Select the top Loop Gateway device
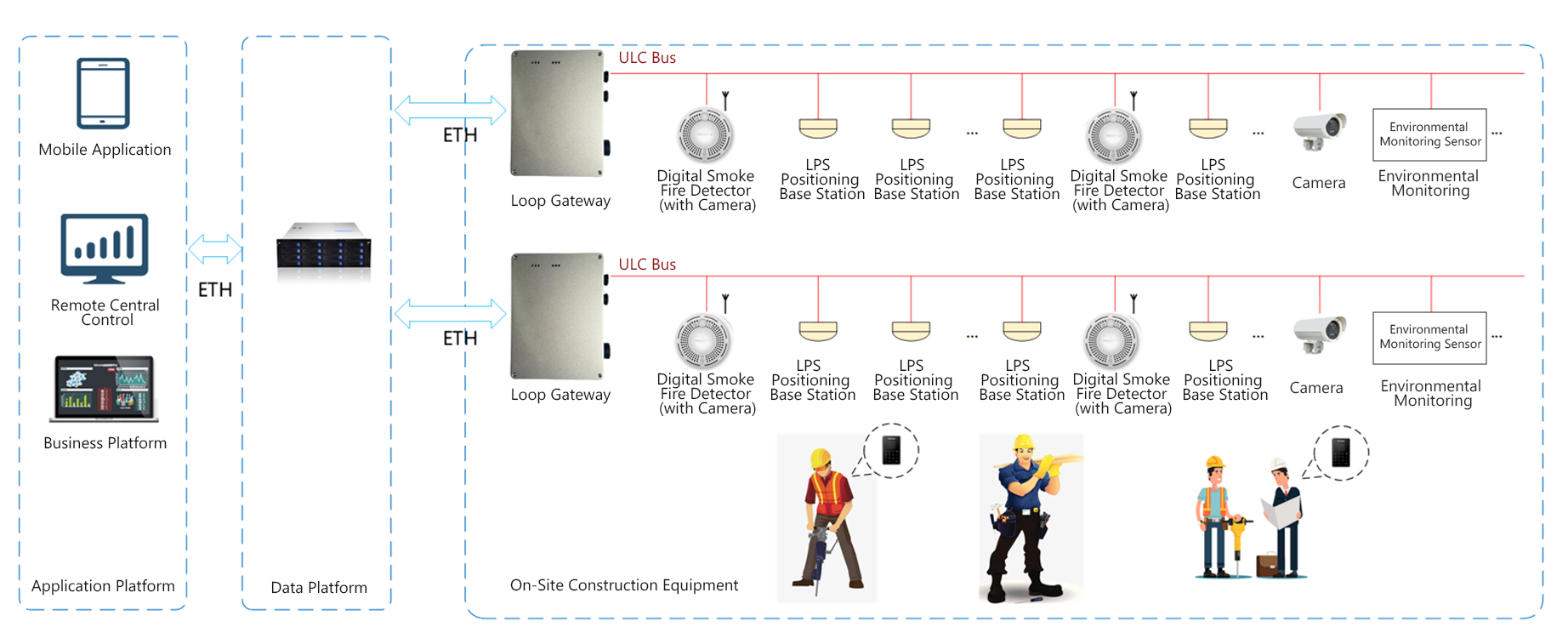Viewport: 1568px width, 644px height. coord(559,113)
